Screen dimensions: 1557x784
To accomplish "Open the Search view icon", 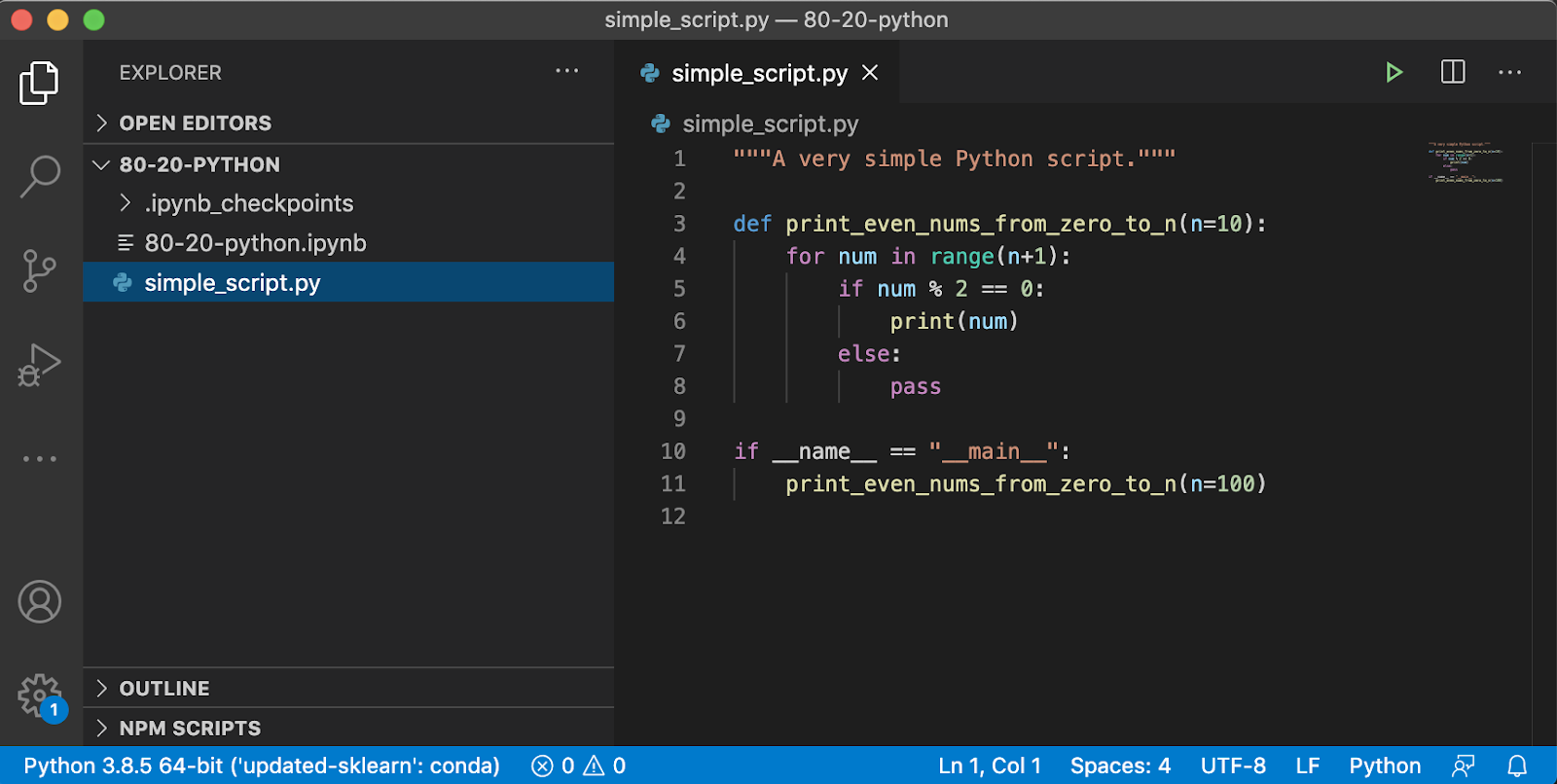I will point(39,176).
